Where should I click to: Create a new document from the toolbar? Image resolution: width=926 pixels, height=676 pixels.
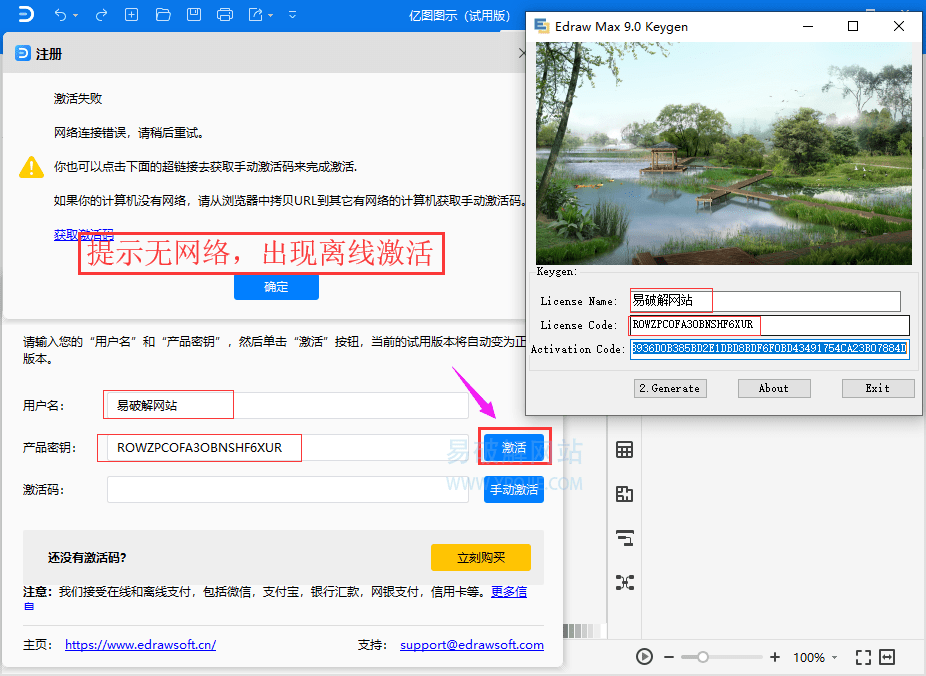(131, 14)
